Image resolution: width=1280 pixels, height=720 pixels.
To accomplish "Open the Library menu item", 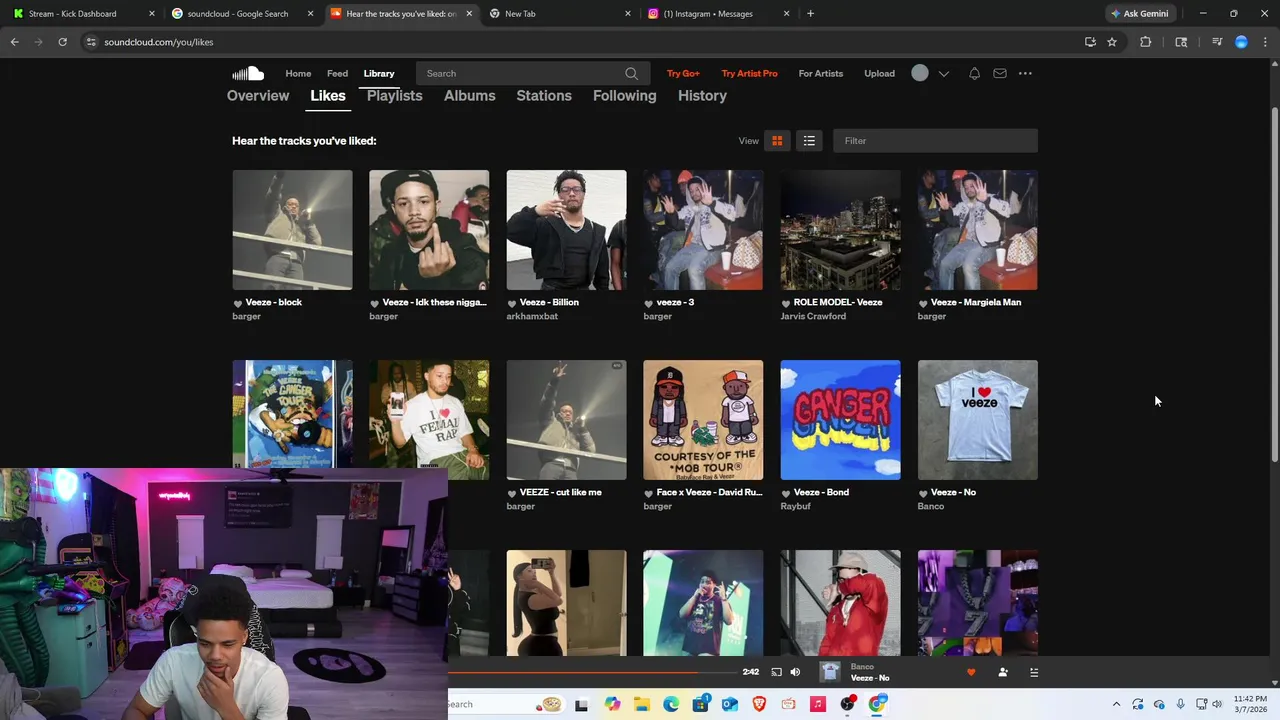I will click(379, 73).
